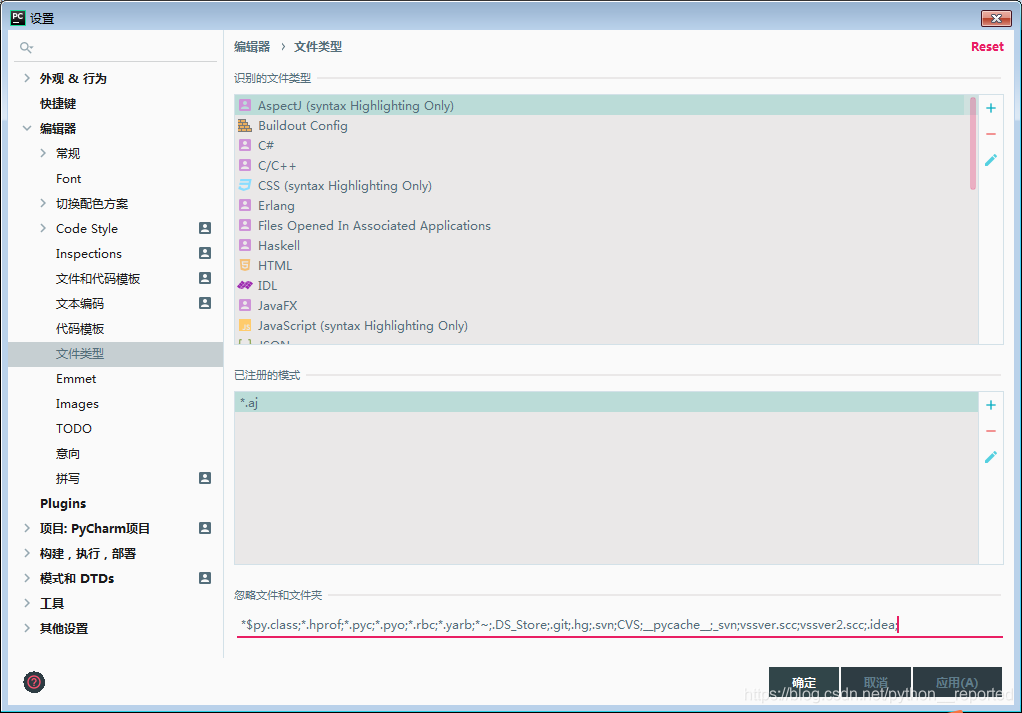Image resolution: width=1022 pixels, height=713 pixels.
Task: Open the TODO settings page
Action: (74, 429)
